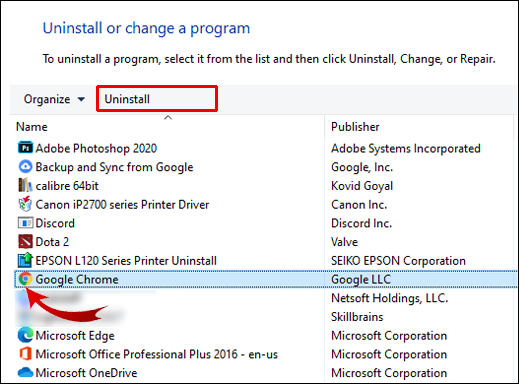Click the Microsoft Office icon
This screenshot has height=384, width=519.
pyautogui.click(x=25, y=354)
